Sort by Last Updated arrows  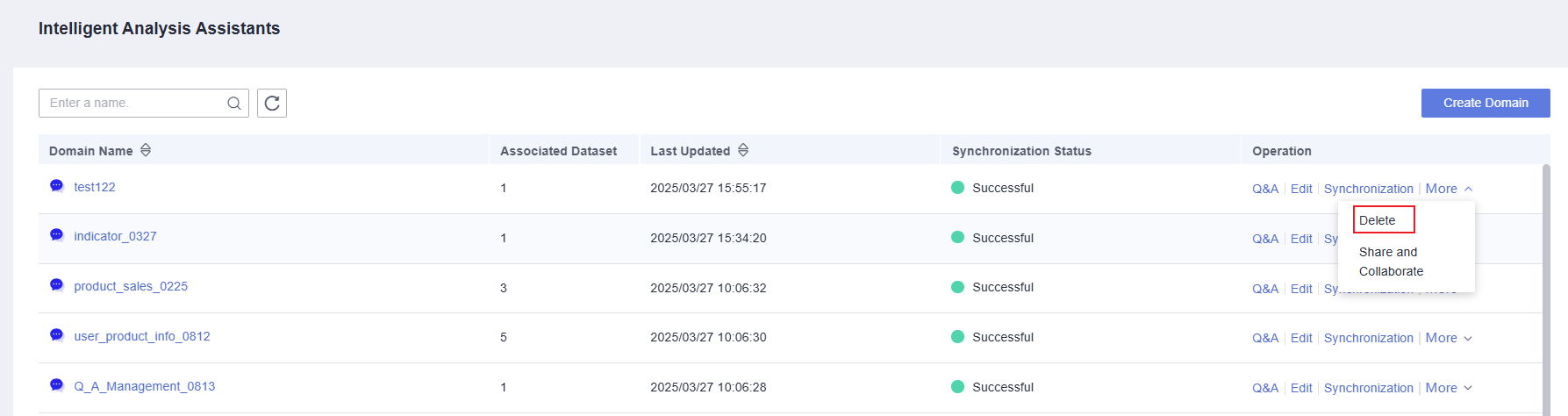pos(743,150)
